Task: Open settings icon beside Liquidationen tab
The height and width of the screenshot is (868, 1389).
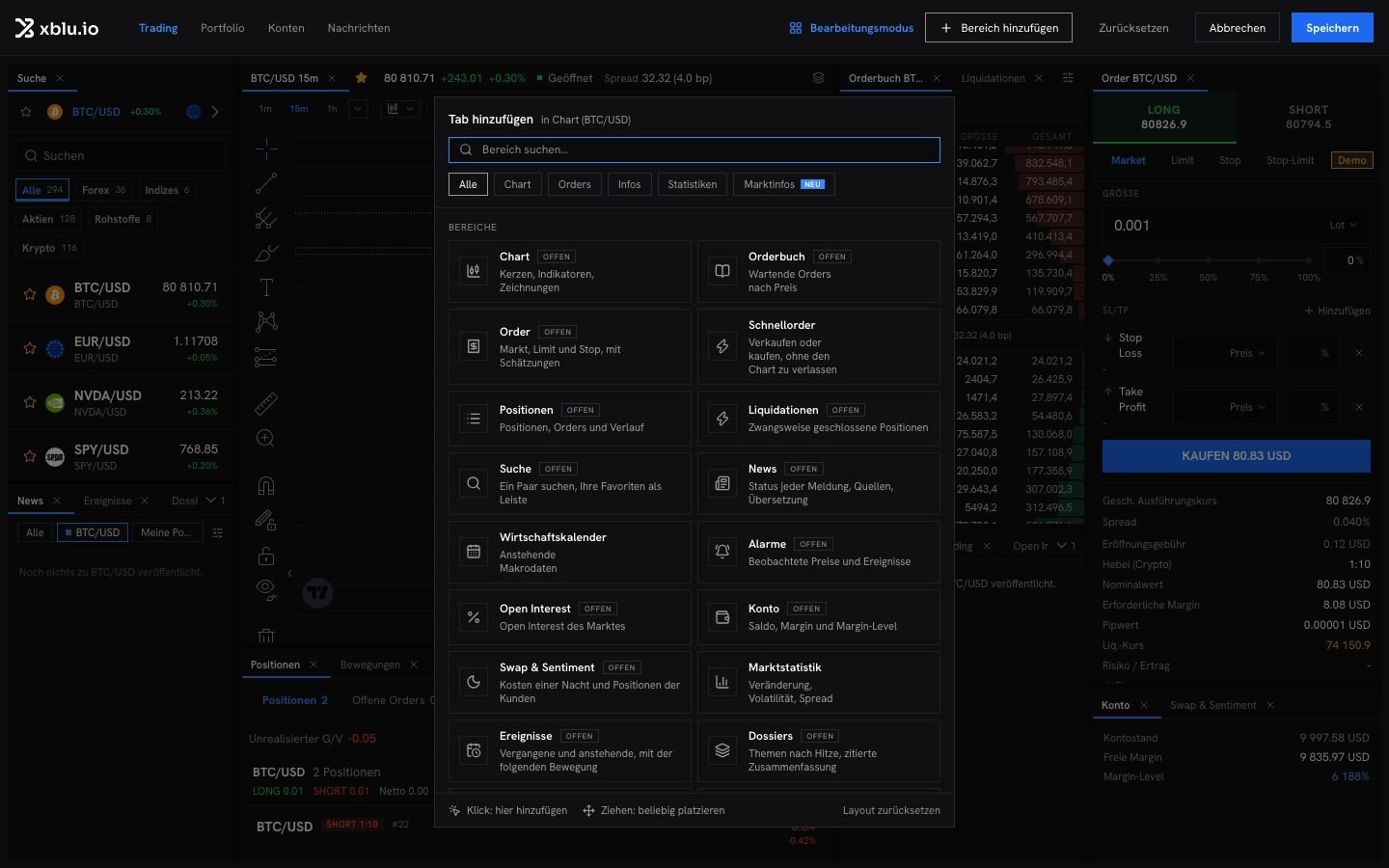Action: click(1068, 78)
